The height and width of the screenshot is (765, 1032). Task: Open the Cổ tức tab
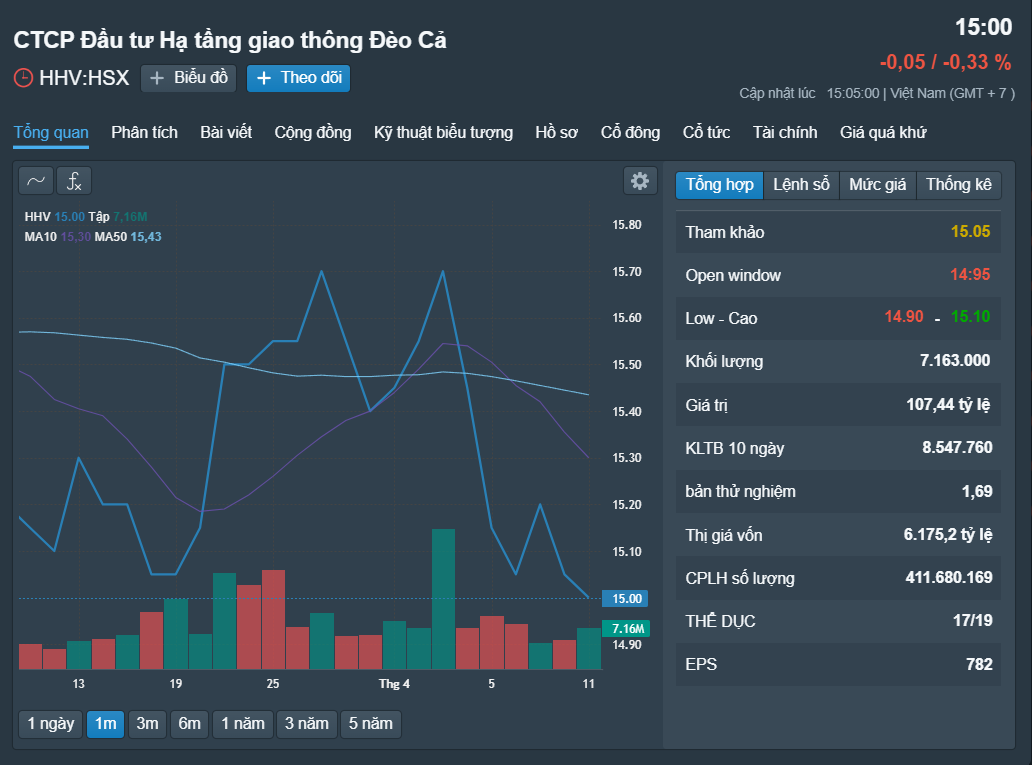(706, 132)
